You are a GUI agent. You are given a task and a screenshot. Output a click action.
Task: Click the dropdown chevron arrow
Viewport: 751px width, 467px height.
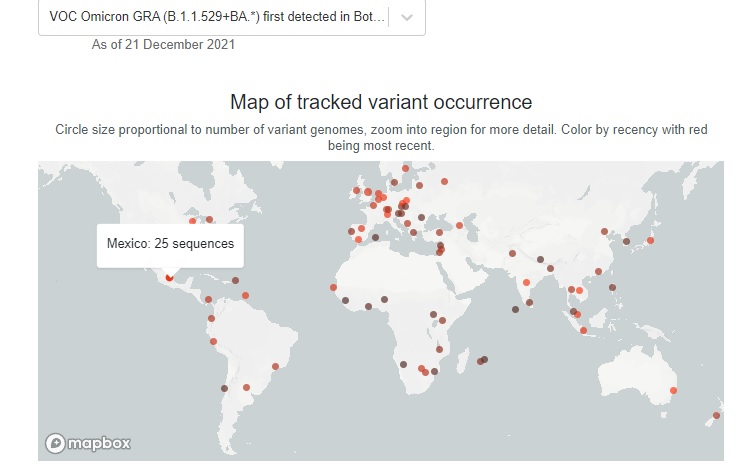pos(407,18)
